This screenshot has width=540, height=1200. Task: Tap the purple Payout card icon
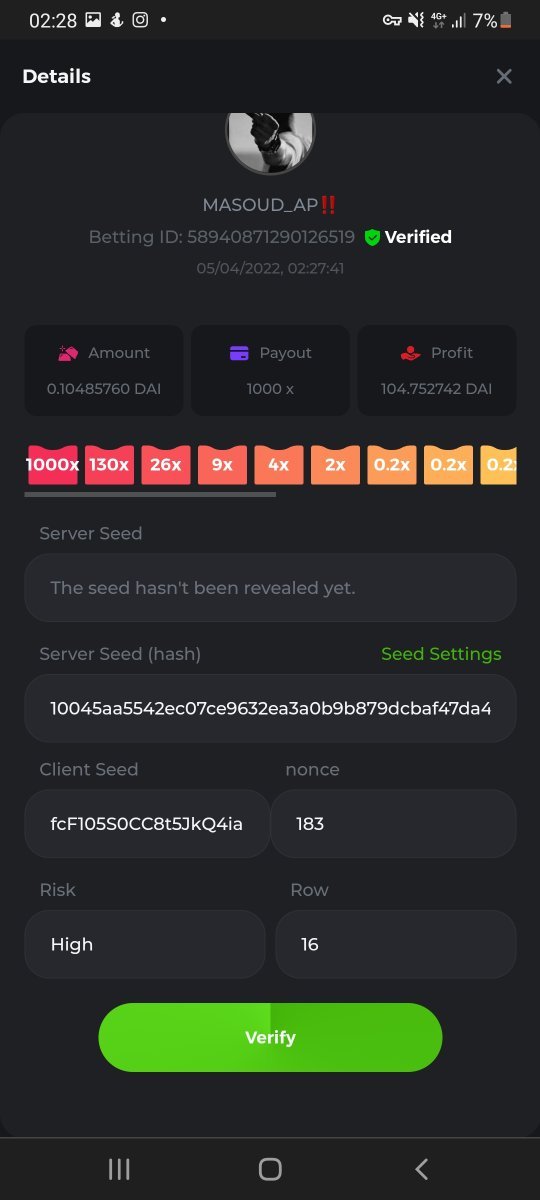239,353
